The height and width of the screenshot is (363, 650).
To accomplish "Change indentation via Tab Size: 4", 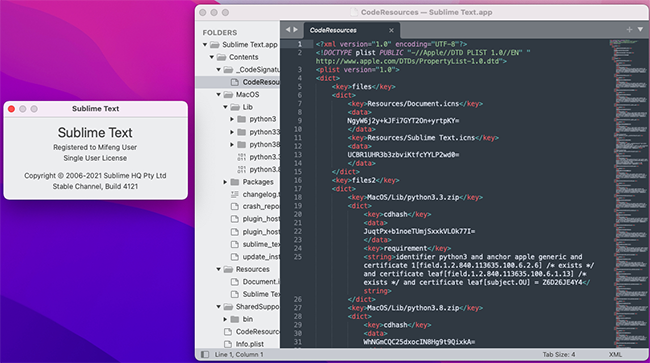I will (x=559, y=354).
